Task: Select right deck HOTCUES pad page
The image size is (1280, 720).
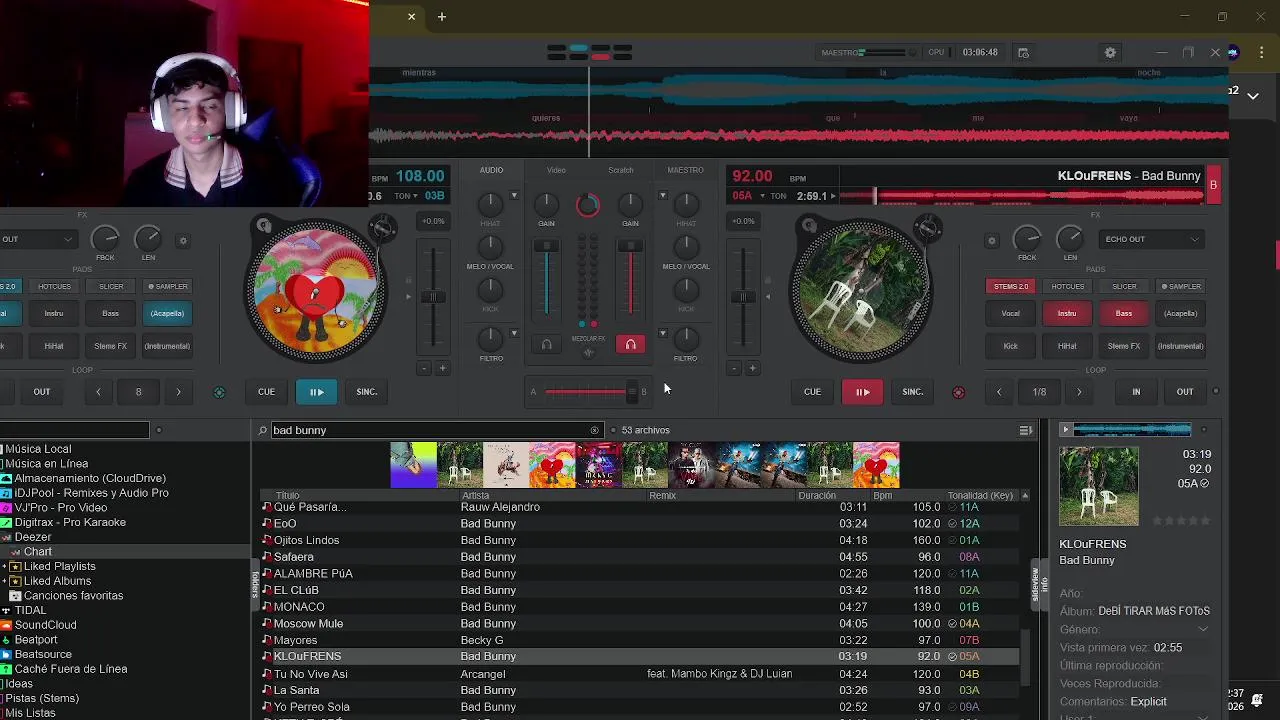Action: pos(1067,286)
